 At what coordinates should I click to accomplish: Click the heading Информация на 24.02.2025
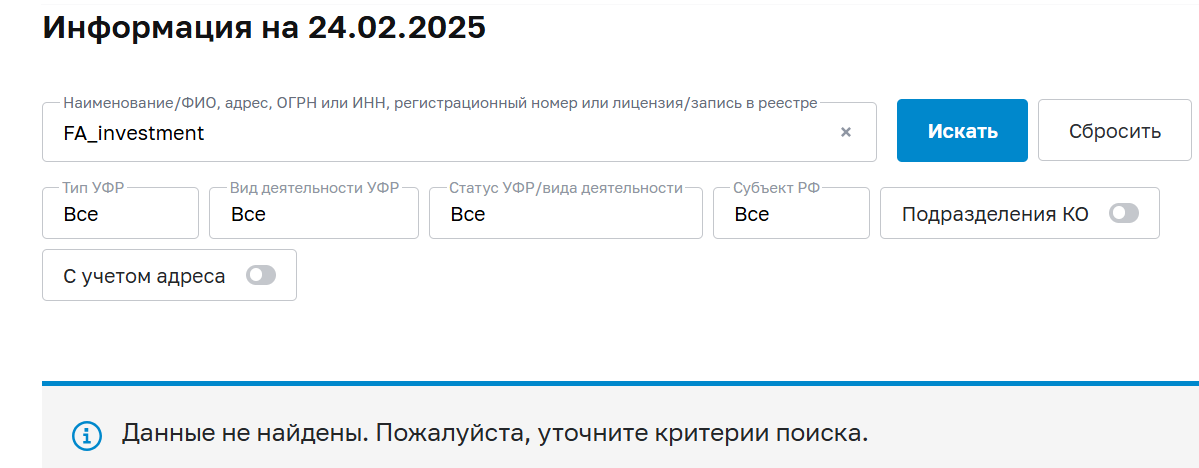click(x=264, y=27)
